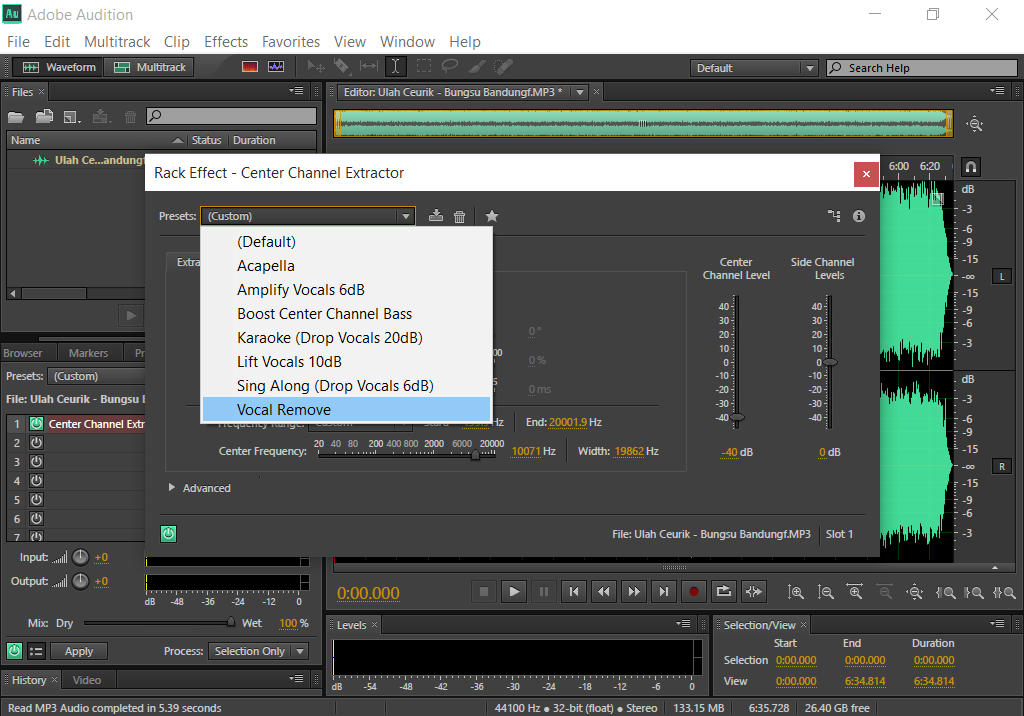Click the Search Help field

click(x=922, y=68)
